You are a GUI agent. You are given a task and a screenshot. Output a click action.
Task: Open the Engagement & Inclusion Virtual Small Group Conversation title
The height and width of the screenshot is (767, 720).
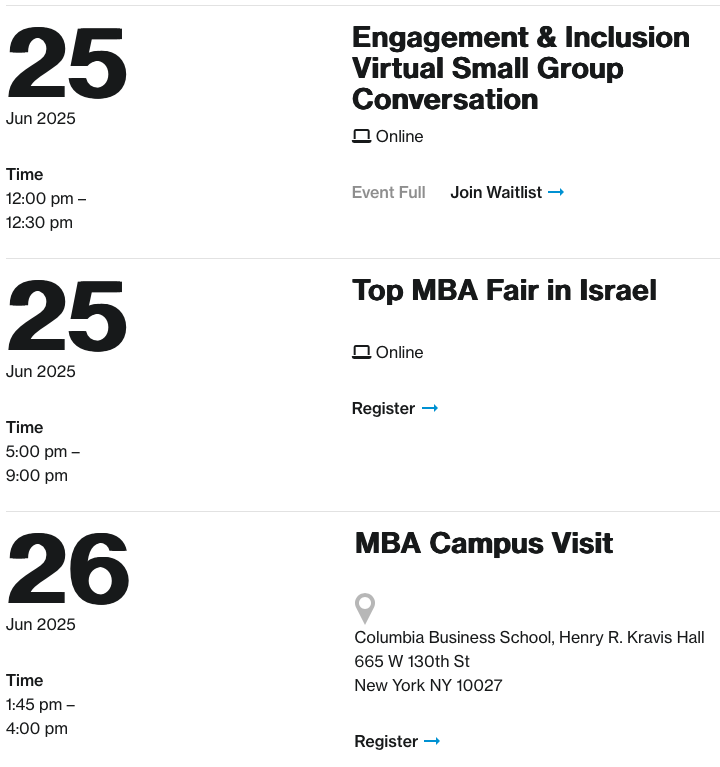521,68
